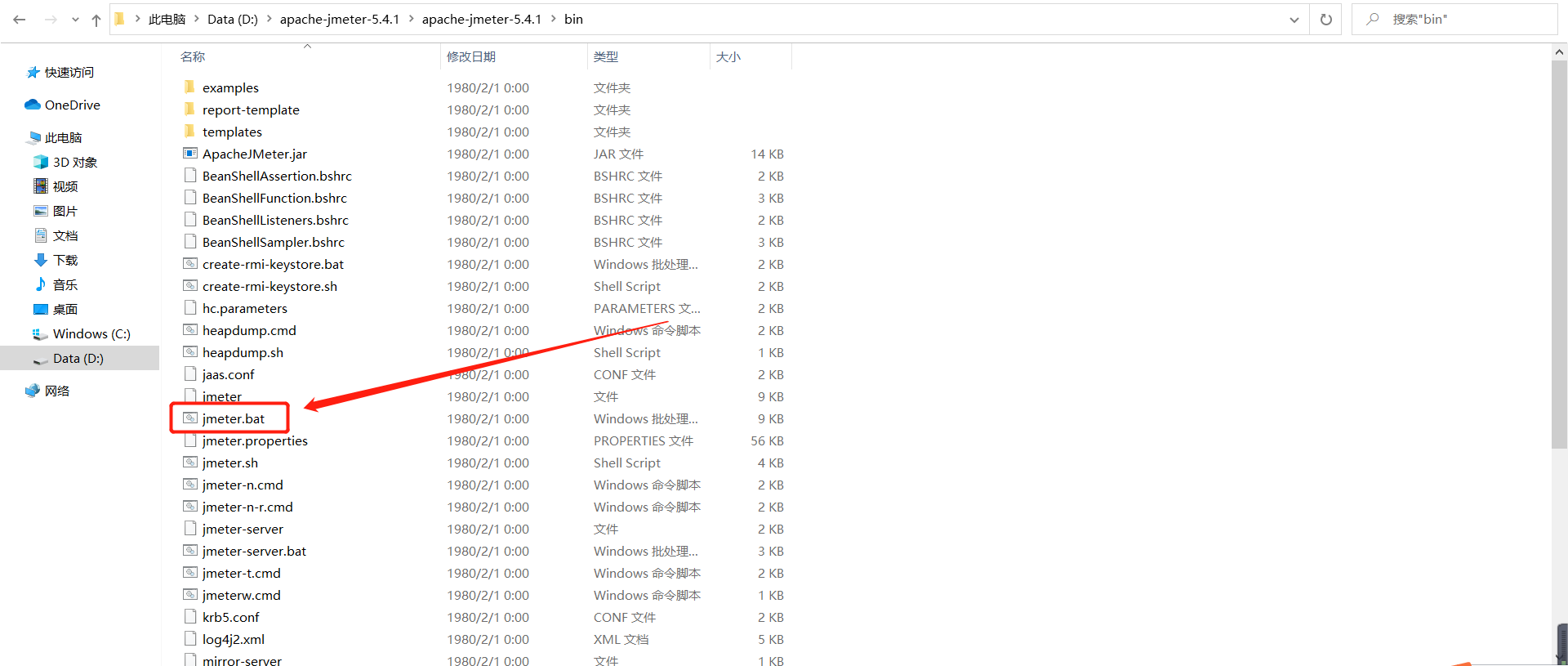
Task: Select 此电脑 in the address breadcrumb
Action: coord(167,19)
